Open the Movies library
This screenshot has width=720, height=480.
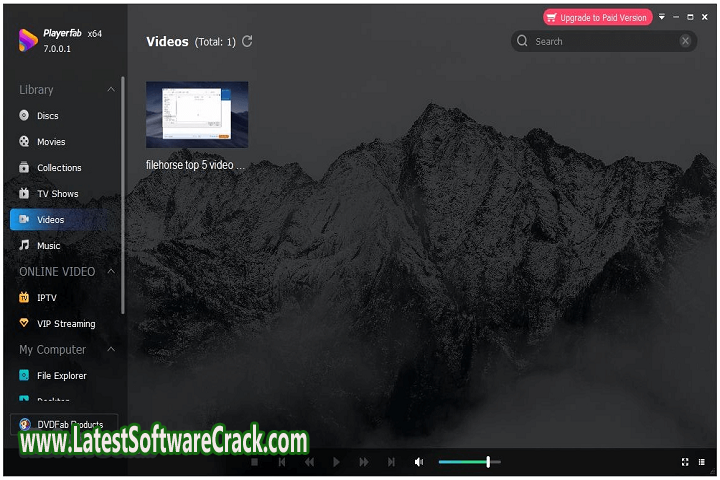pyautogui.click(x=51, y=142)
